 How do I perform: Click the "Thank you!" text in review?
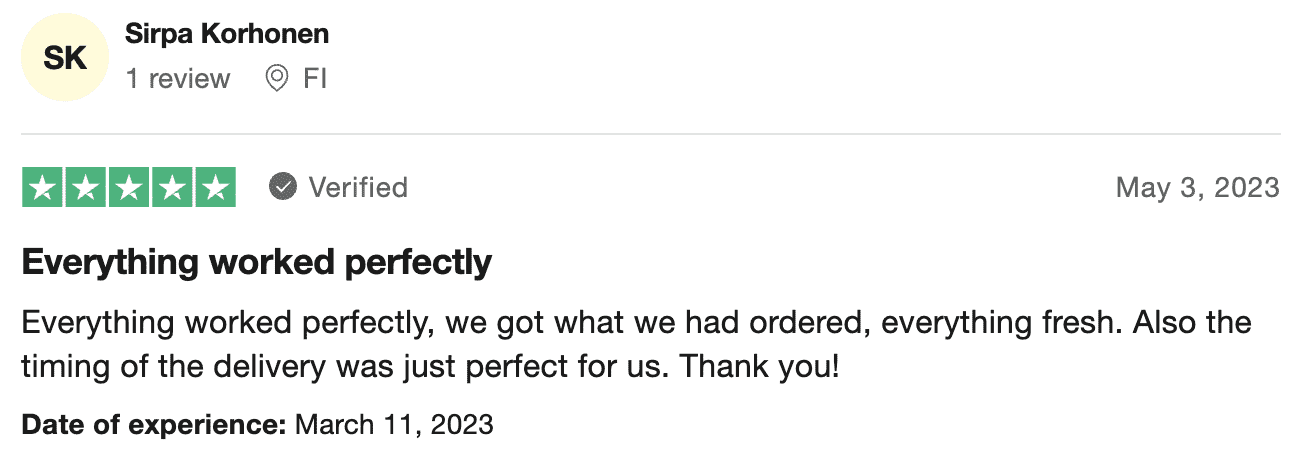coord(759,366)
